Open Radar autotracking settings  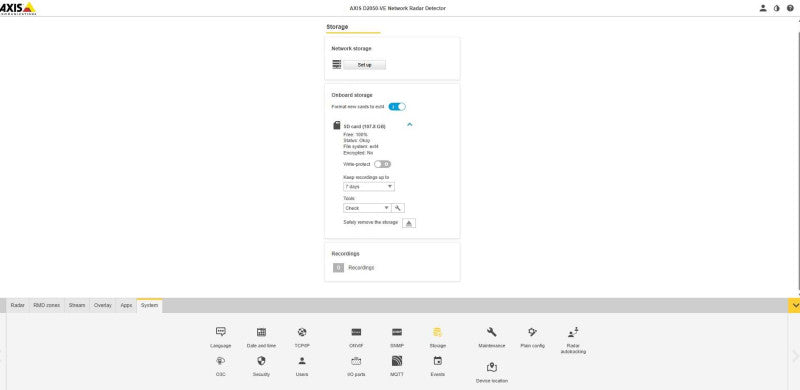(x=573, y=332)
